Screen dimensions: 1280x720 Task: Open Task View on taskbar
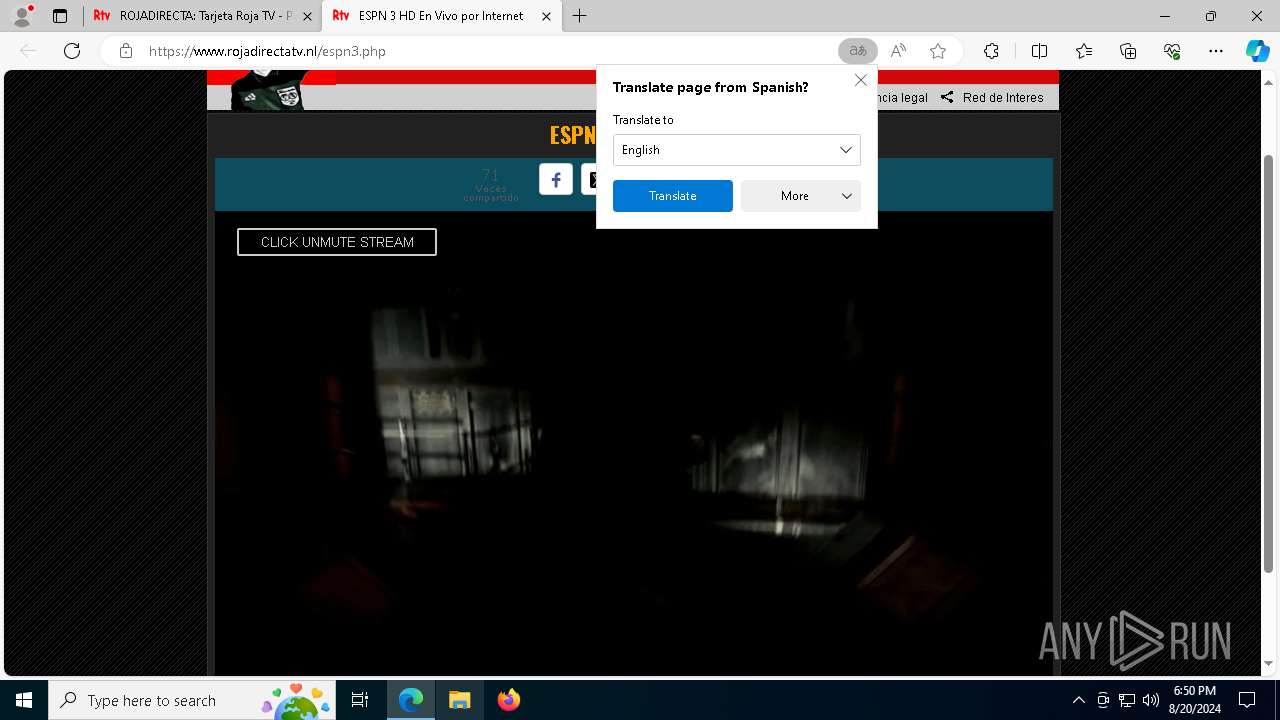pyautogui.click(x=360, y=700)
